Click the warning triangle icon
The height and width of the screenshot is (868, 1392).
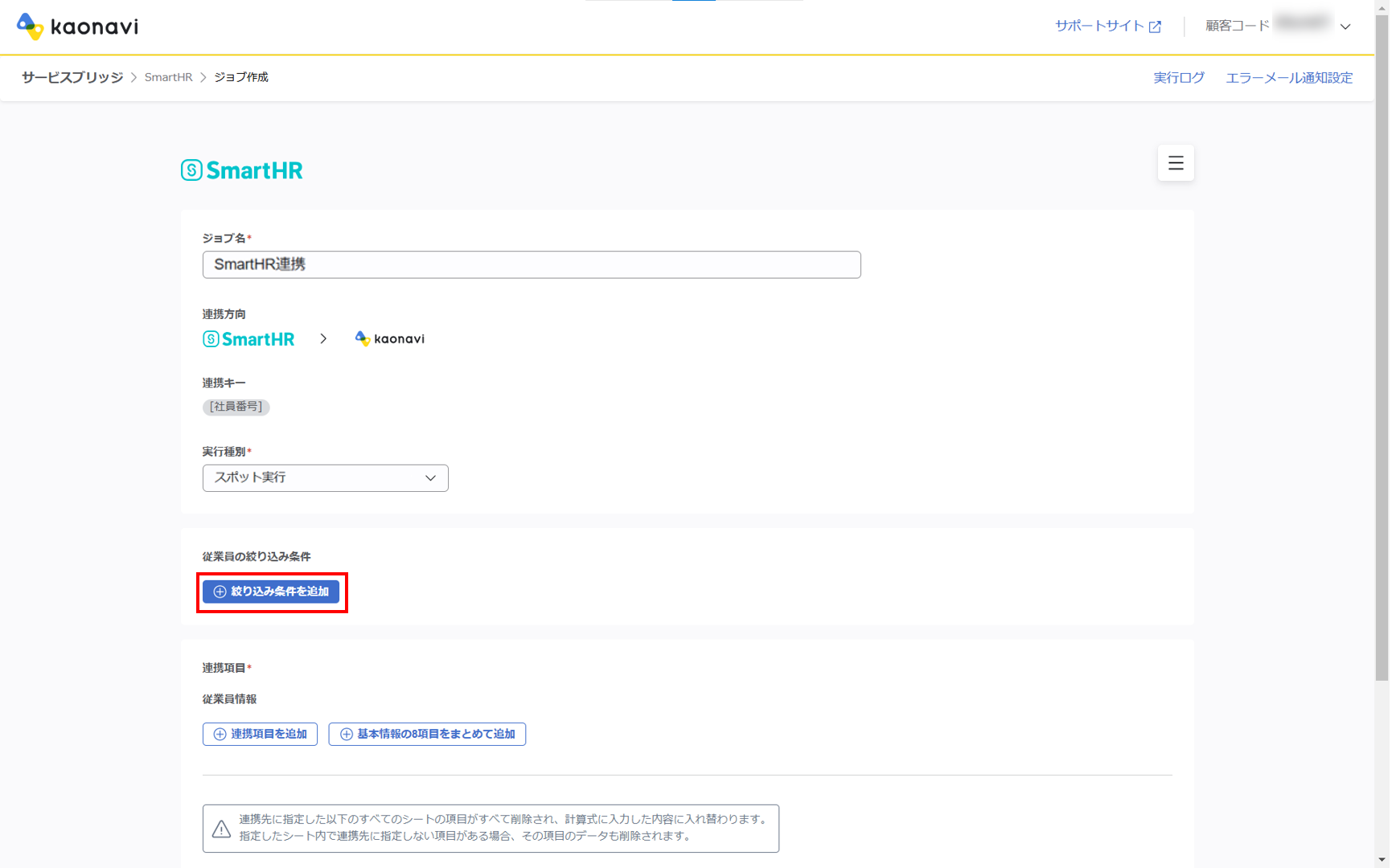pos(221,829)
